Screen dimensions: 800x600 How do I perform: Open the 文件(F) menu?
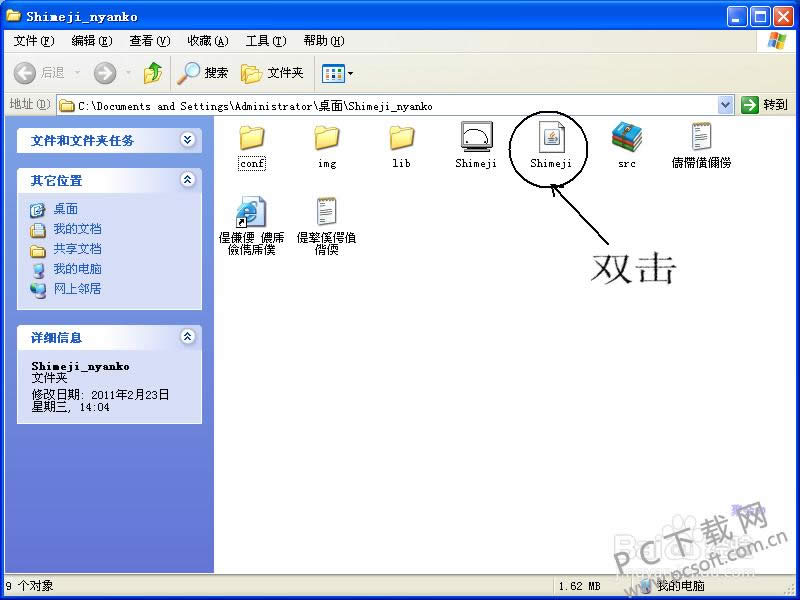[x=34, y=41]
